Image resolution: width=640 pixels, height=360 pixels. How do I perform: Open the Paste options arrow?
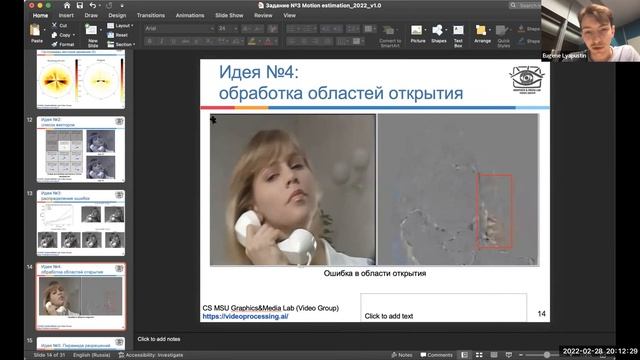pyautogui.click(x=44, y=30)
